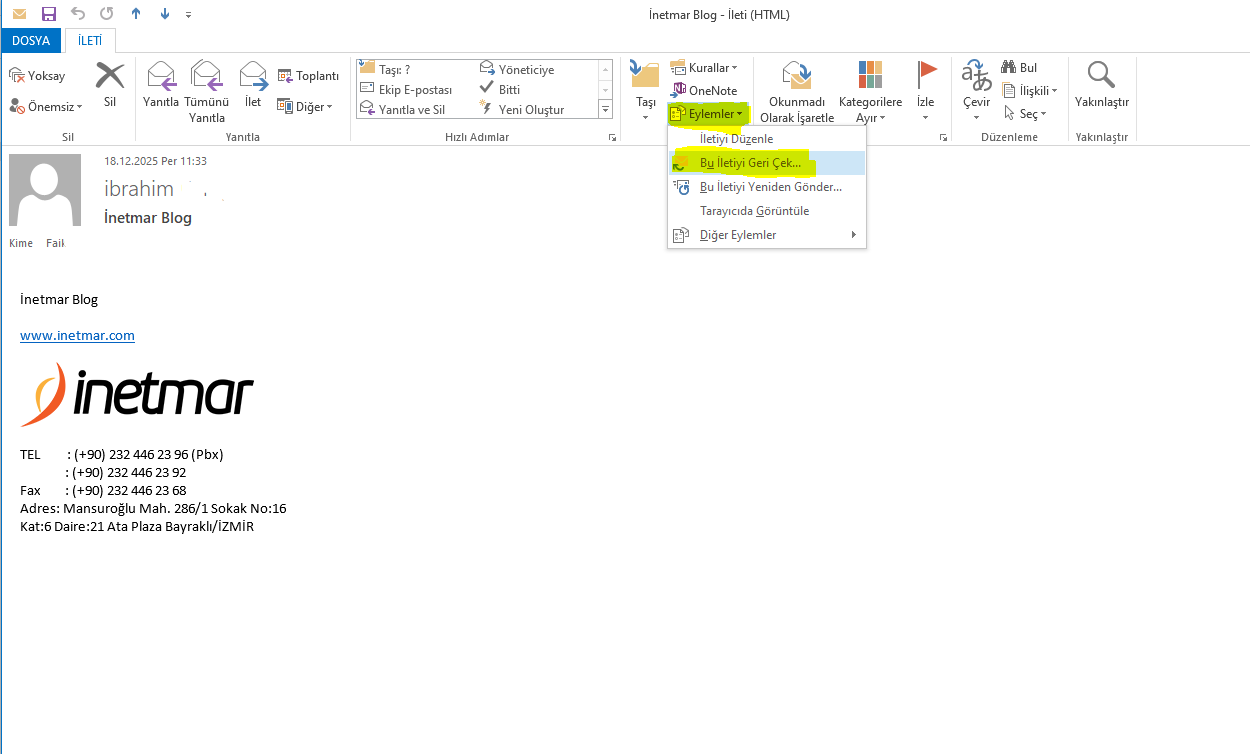Click the save floppy disk icon
This screenshot has height=754, width=1250.
click(49, 14)
